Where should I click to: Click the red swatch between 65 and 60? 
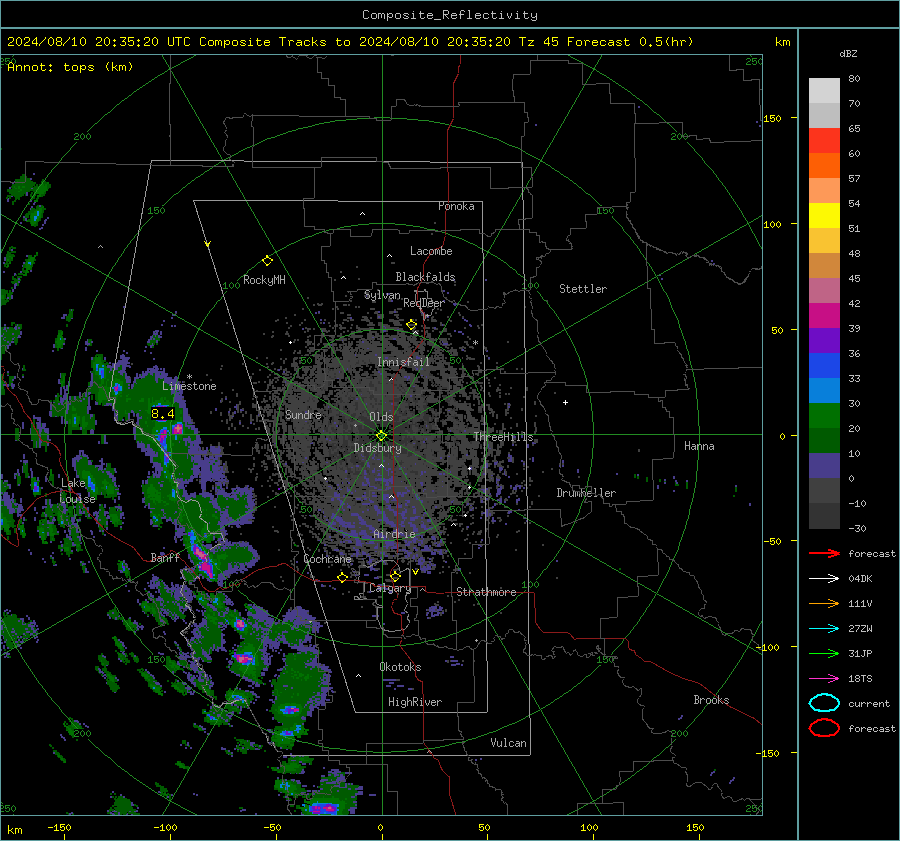tap(824, 141)
